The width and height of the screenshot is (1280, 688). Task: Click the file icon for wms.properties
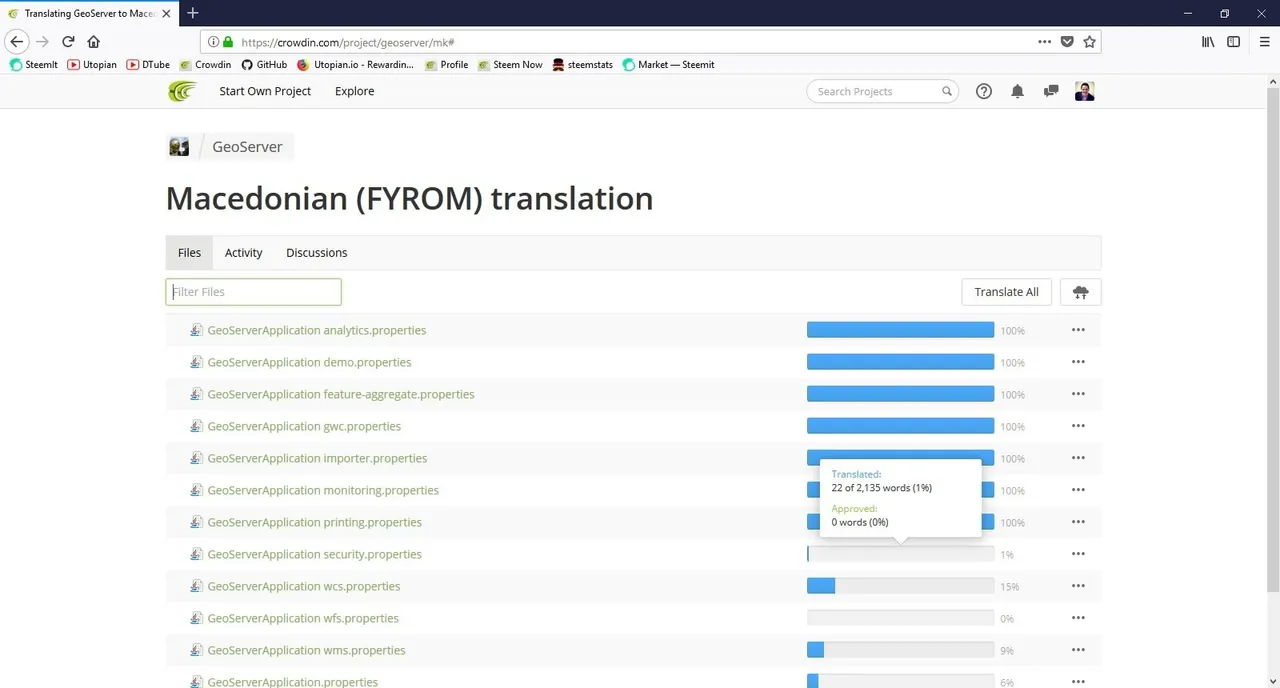[x=197, y=650]
